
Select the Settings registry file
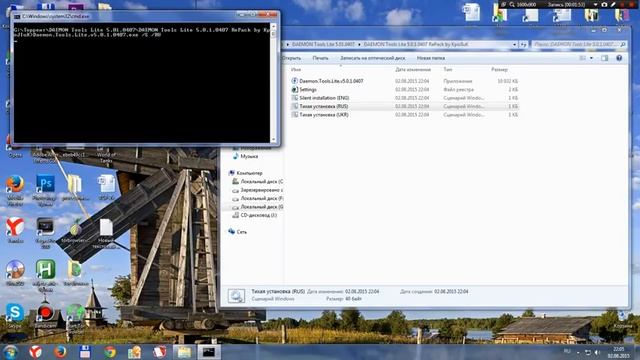308,89
